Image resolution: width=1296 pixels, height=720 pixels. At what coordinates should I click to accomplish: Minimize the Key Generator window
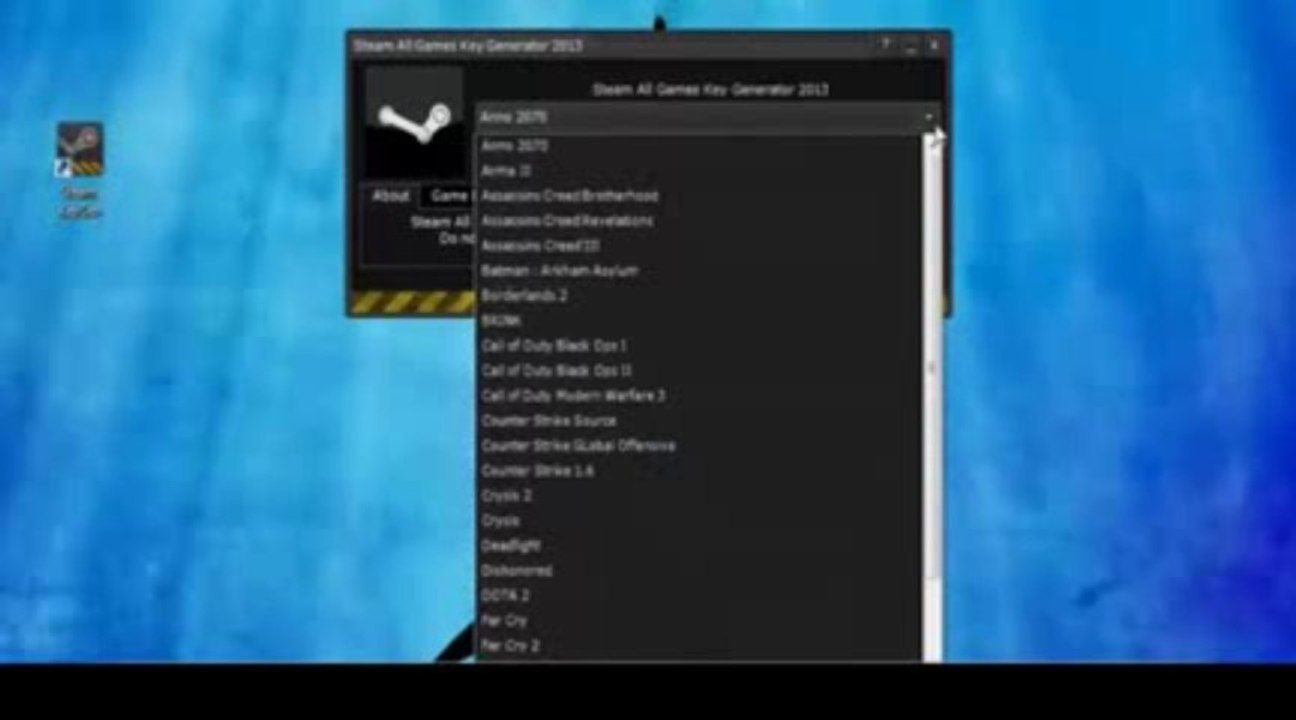911,45
